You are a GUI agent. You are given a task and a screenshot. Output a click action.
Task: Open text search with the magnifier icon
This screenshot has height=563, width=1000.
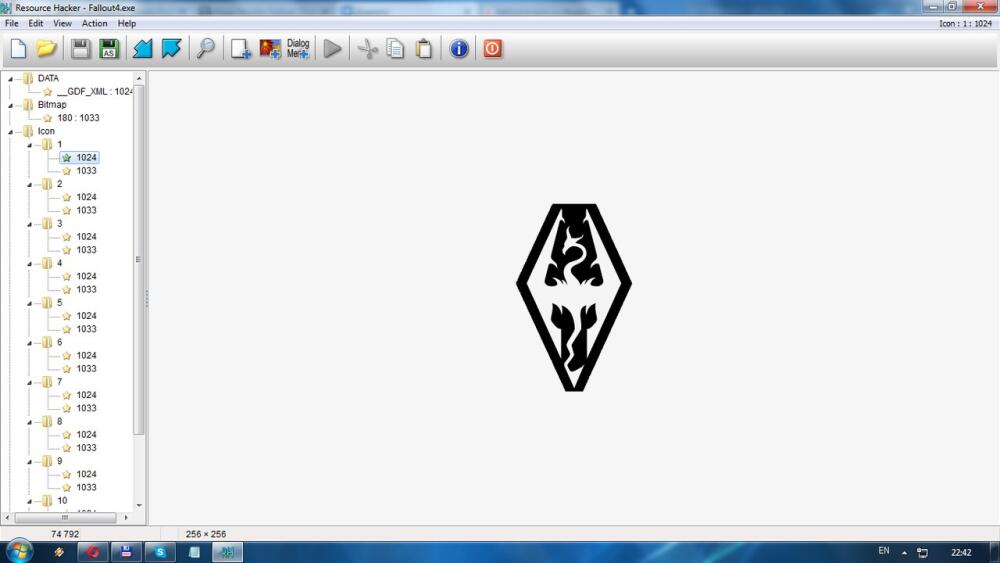tap(205, 48)
